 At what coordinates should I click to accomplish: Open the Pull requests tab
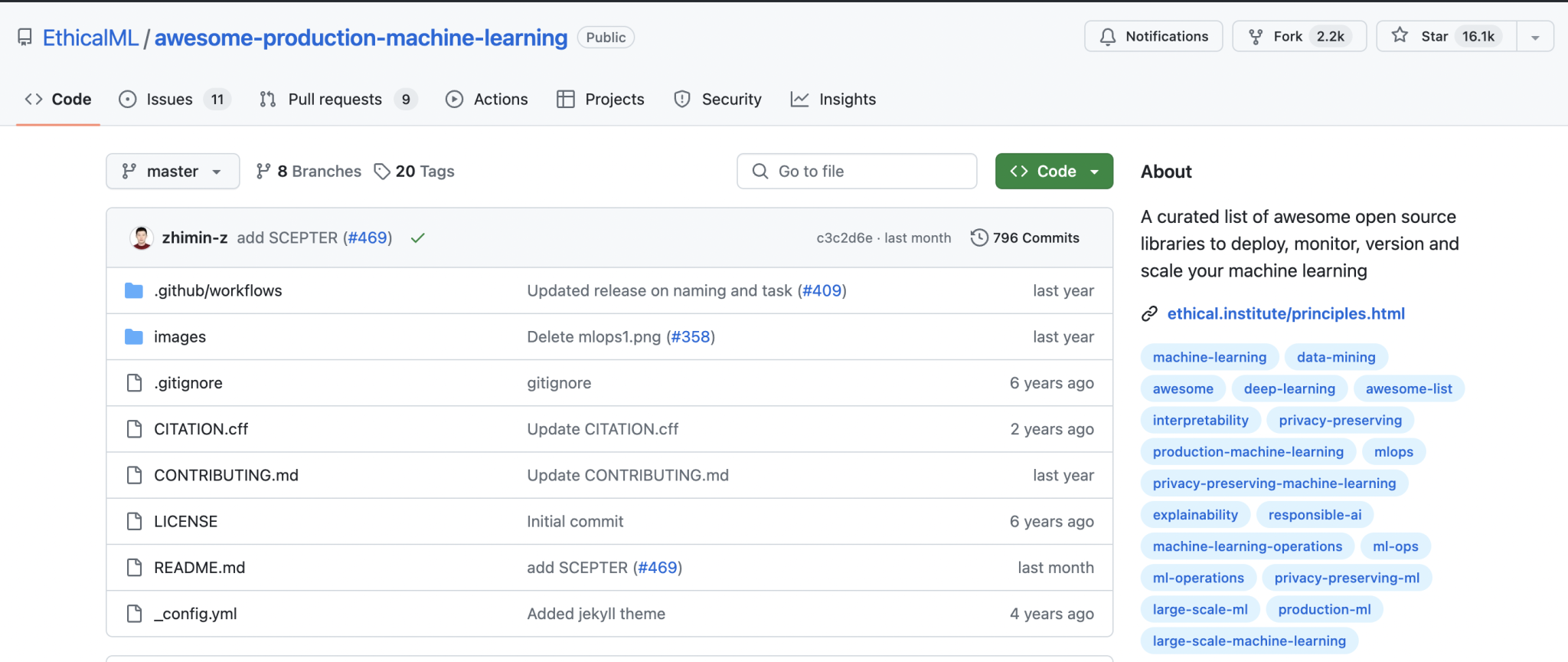point(338,99)
